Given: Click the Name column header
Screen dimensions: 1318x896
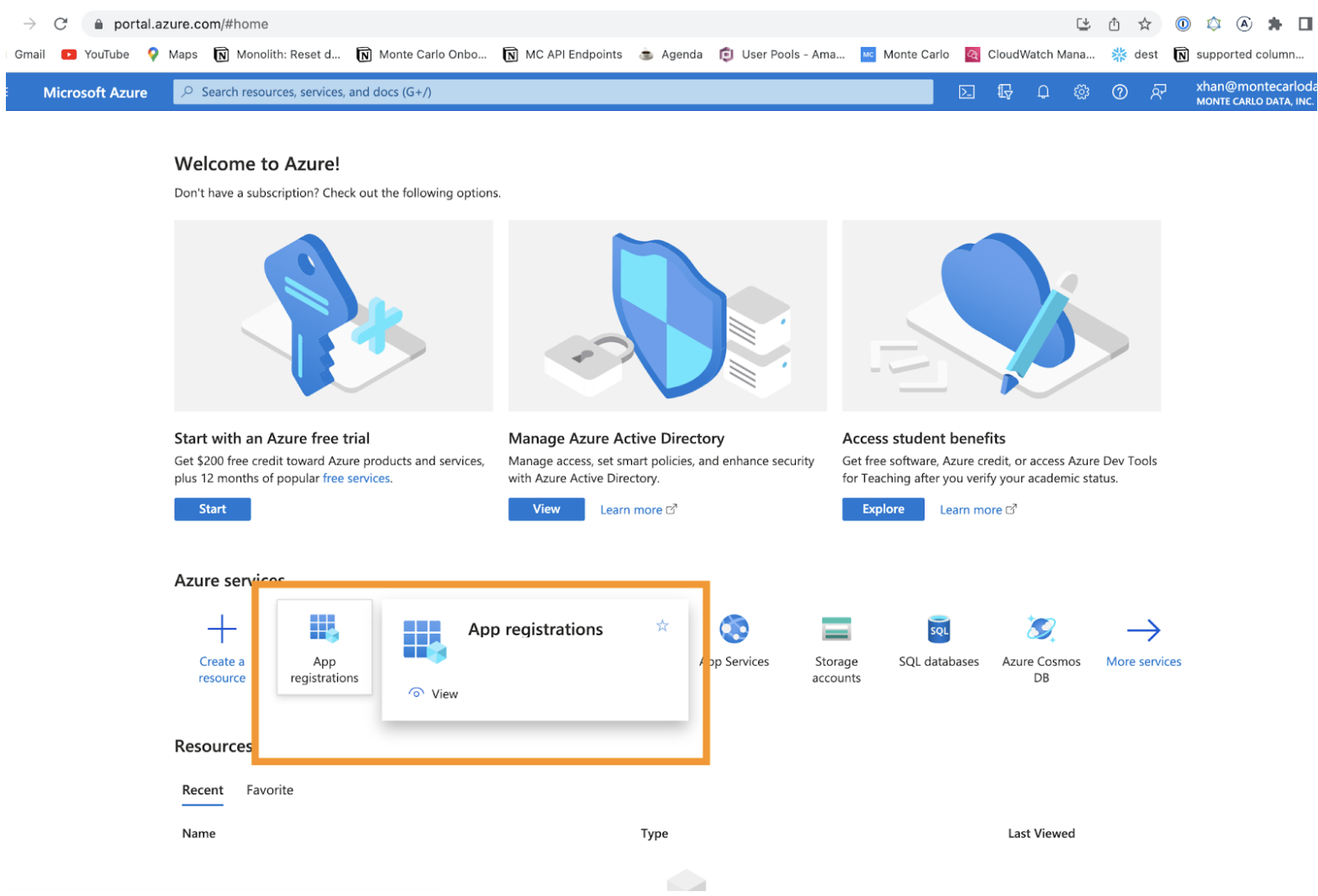Looking at the screenshot, I should (x=199, y=834).
